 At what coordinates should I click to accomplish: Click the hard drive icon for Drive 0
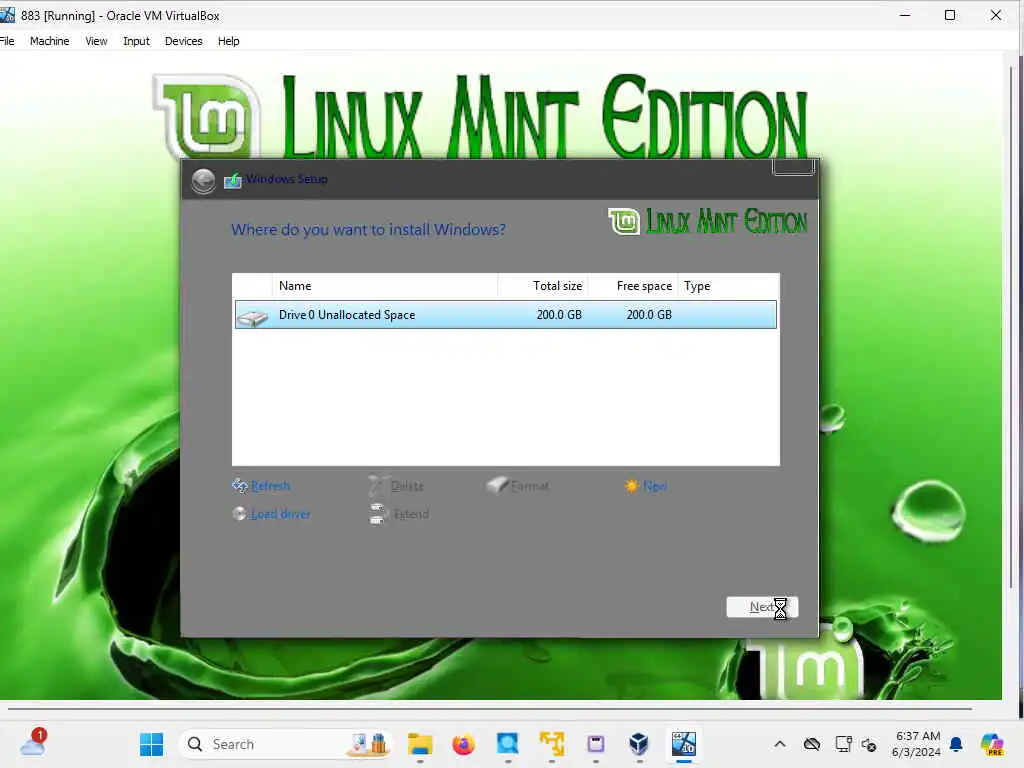pos(253,317)
